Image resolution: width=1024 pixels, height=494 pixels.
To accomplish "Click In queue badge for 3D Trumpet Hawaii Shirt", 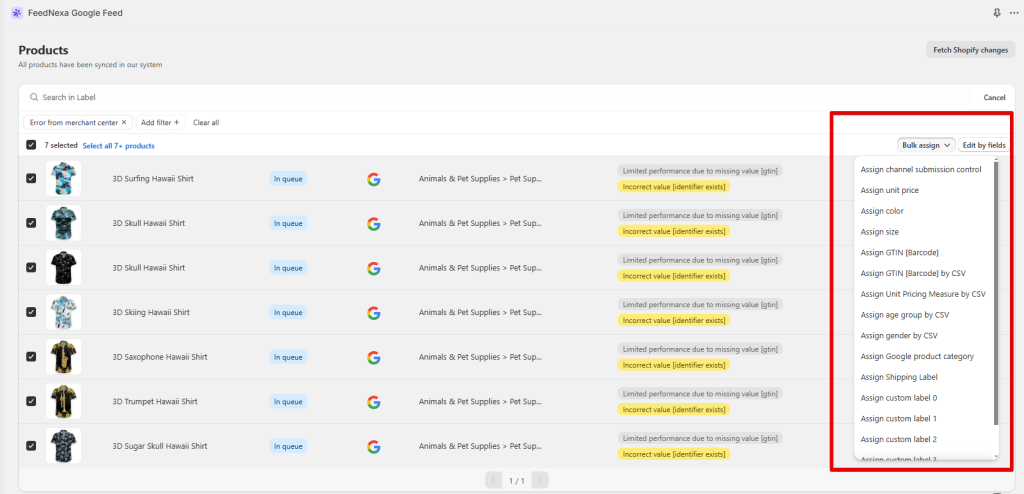I will point(288,401).
